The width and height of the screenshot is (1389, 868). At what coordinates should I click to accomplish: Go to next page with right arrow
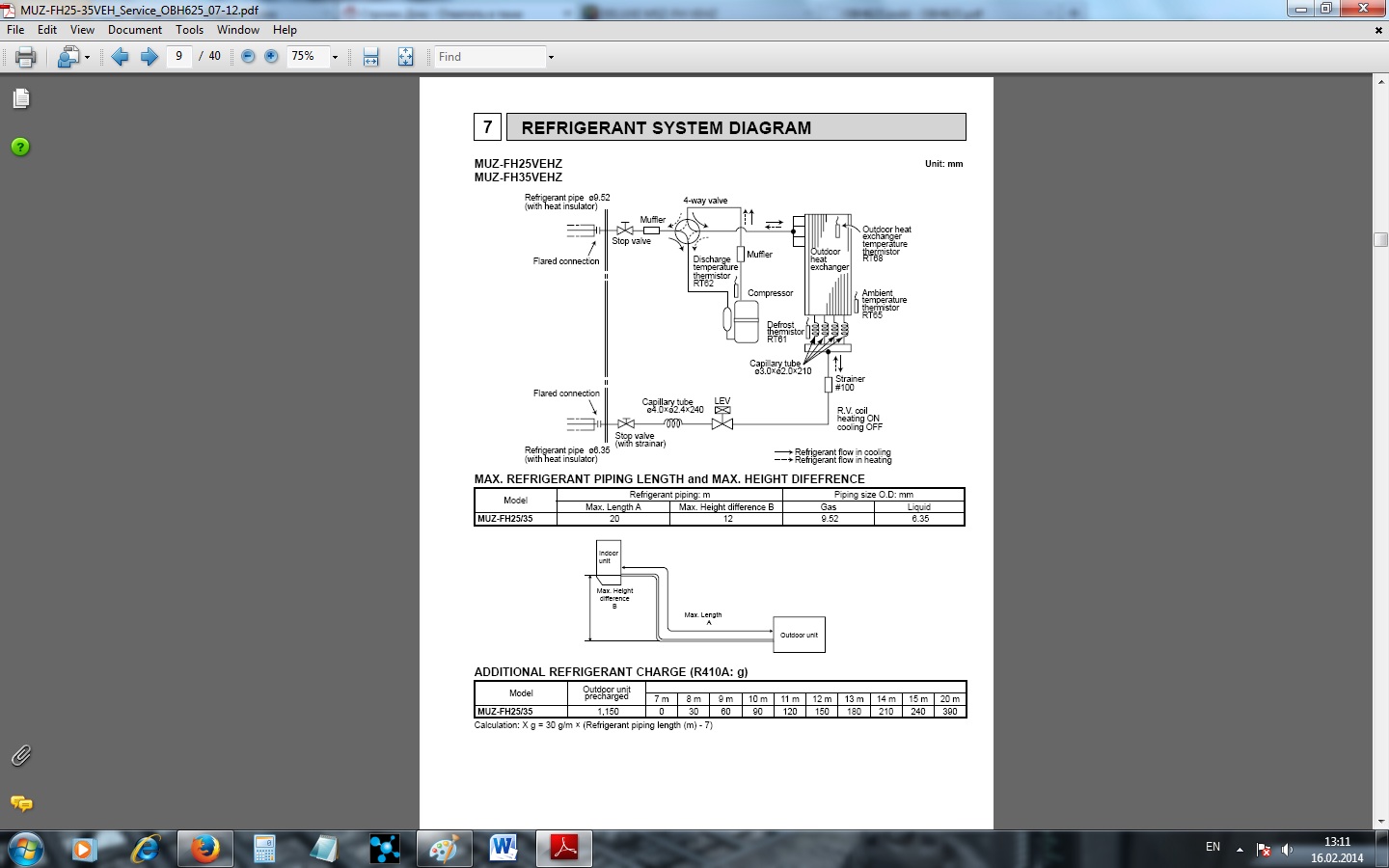[x=149, y=57]
